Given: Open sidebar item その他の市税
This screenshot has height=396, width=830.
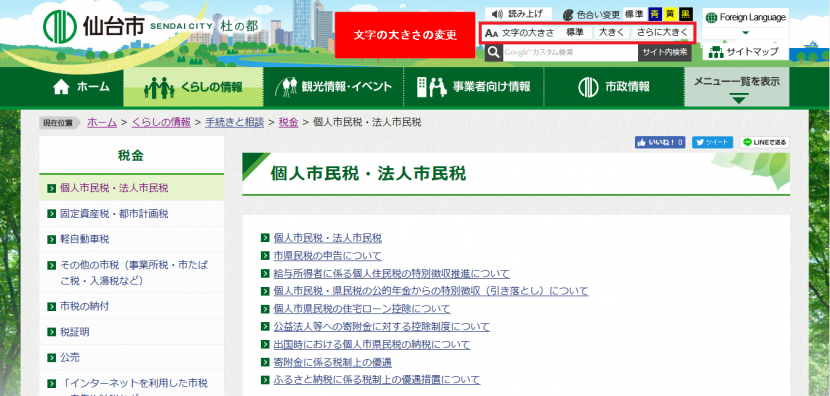Looking at the screenshot, I should click(x=131, y=273).
